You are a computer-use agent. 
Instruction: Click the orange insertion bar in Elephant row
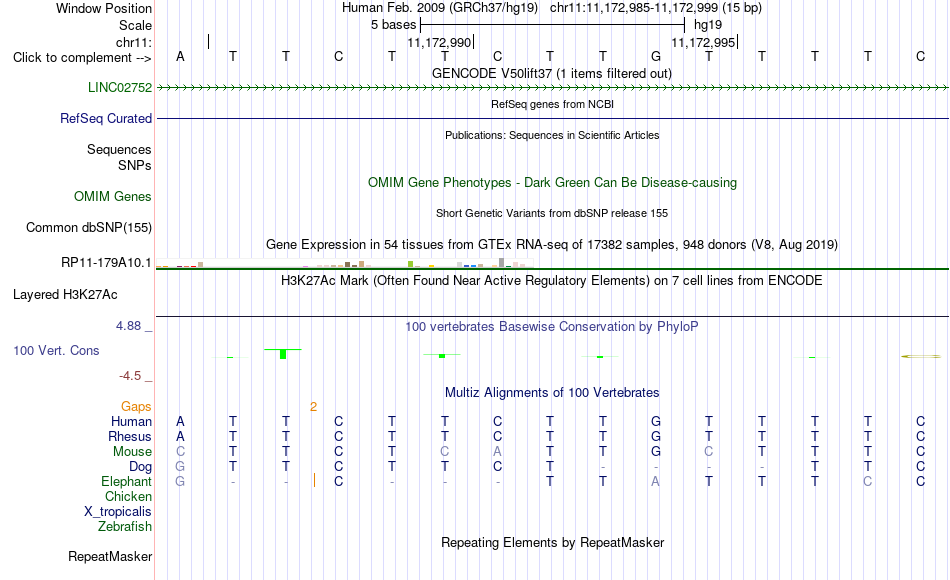pyautogui.click(x=314, y=481)
